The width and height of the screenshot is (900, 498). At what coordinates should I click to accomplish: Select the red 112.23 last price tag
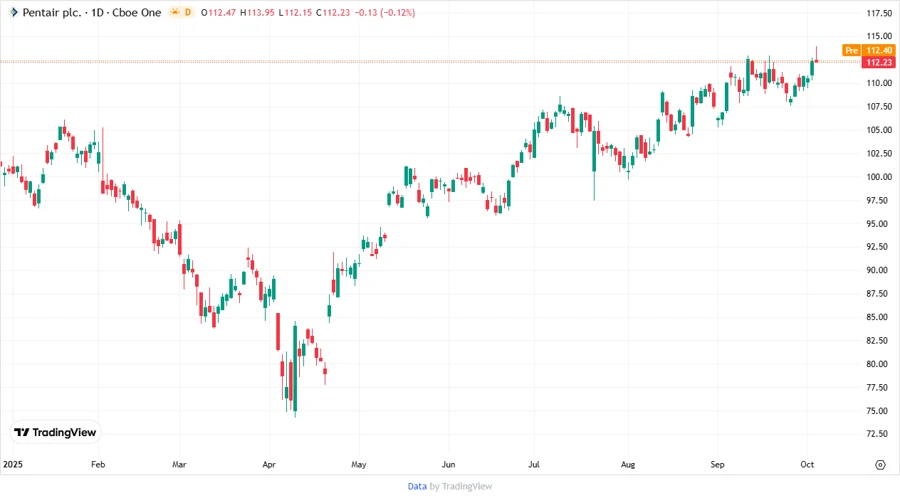coord(879,62)
